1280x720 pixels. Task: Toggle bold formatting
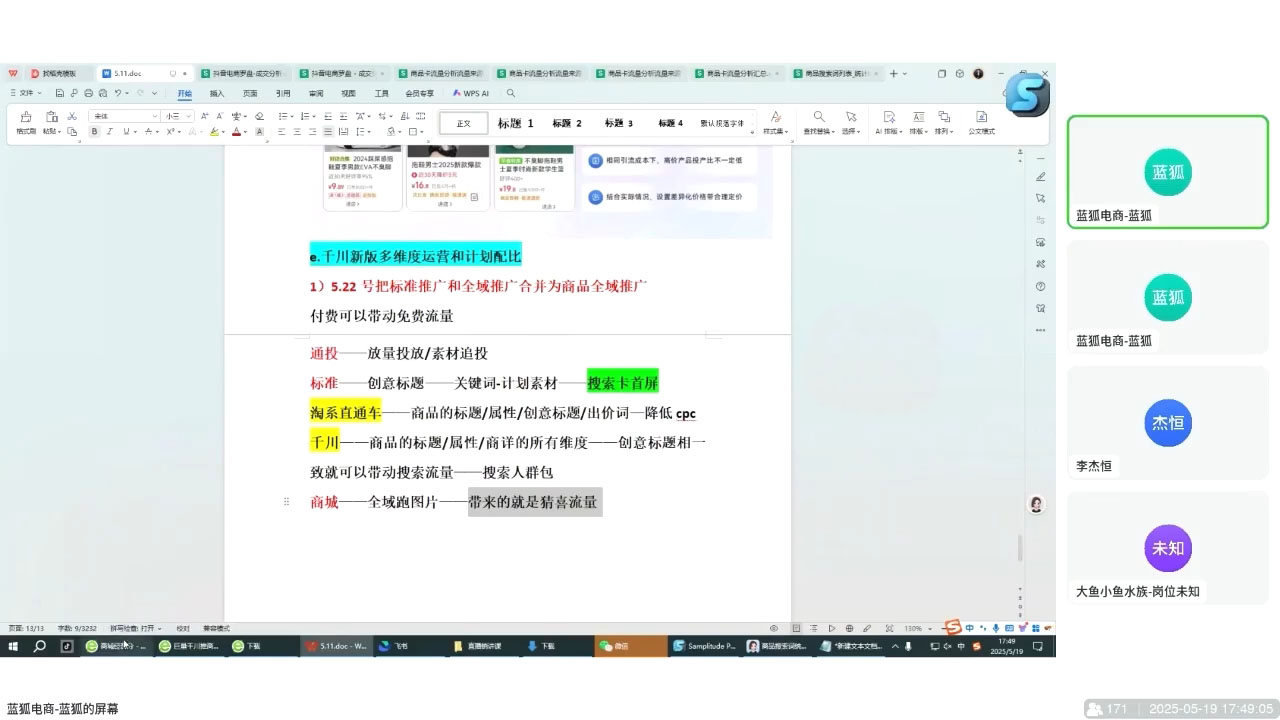click(93, 130)
